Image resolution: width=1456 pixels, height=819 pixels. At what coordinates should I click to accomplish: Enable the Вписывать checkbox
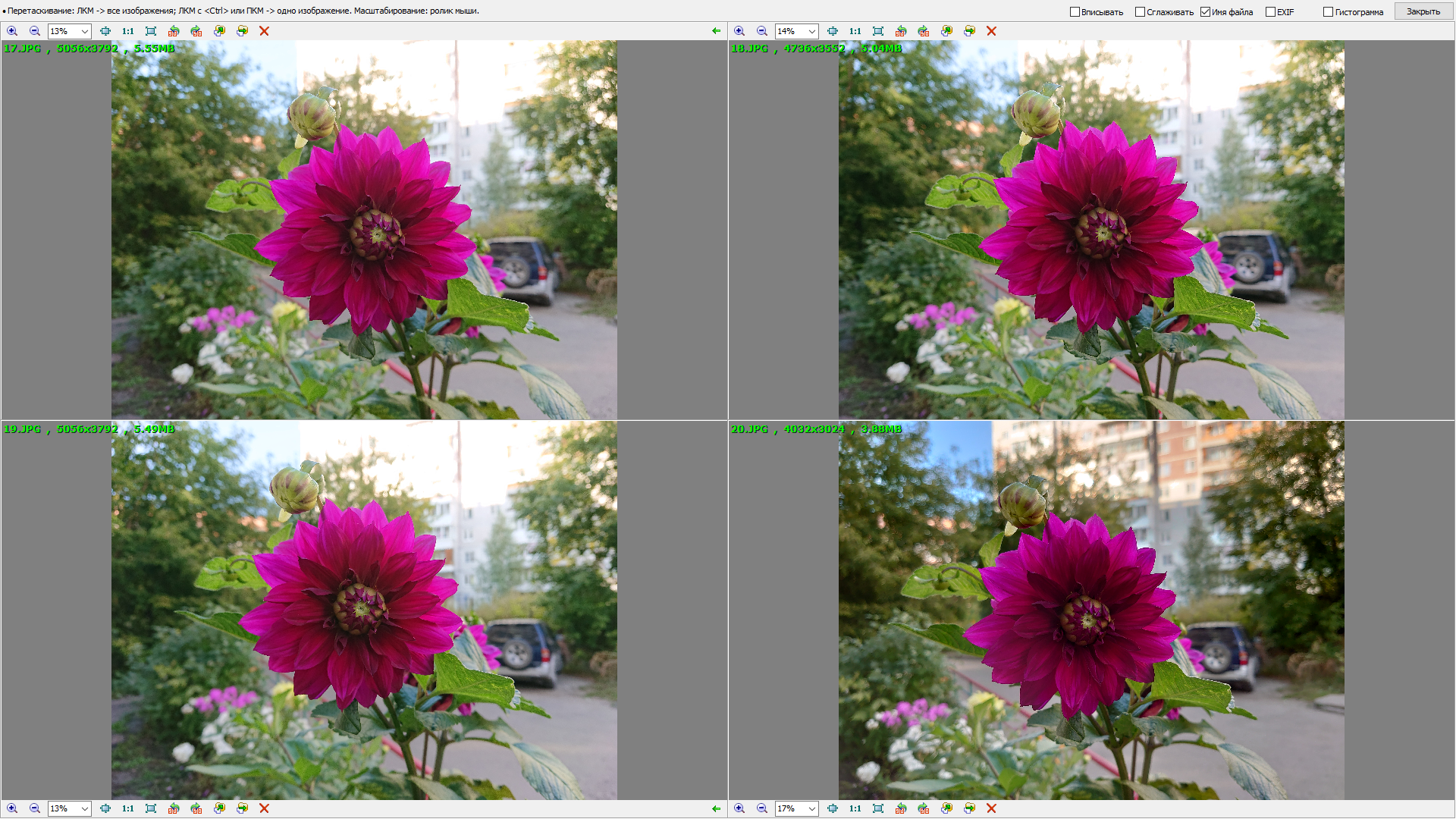point(1075,11)
